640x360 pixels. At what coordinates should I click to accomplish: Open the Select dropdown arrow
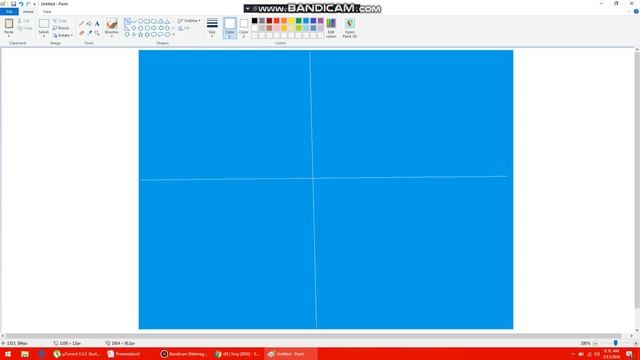[x=44, y=36]
